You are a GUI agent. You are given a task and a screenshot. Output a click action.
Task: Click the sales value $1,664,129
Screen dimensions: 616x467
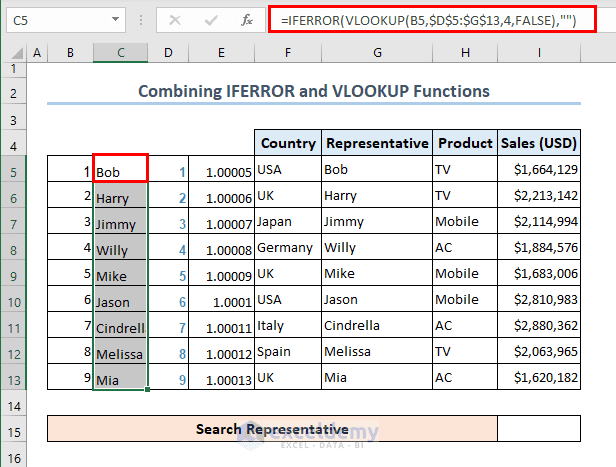539,169
